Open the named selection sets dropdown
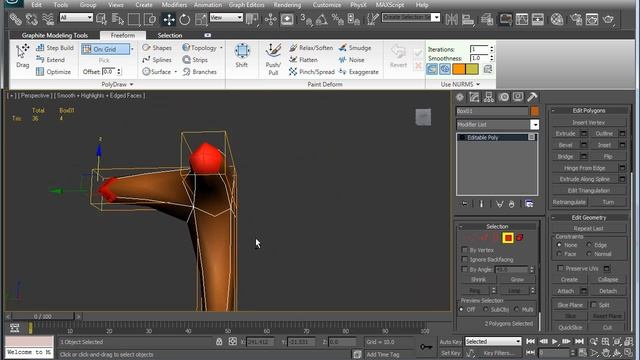This screenshot has height=360, width=640. pyautogui.click(x=436, y=17)
